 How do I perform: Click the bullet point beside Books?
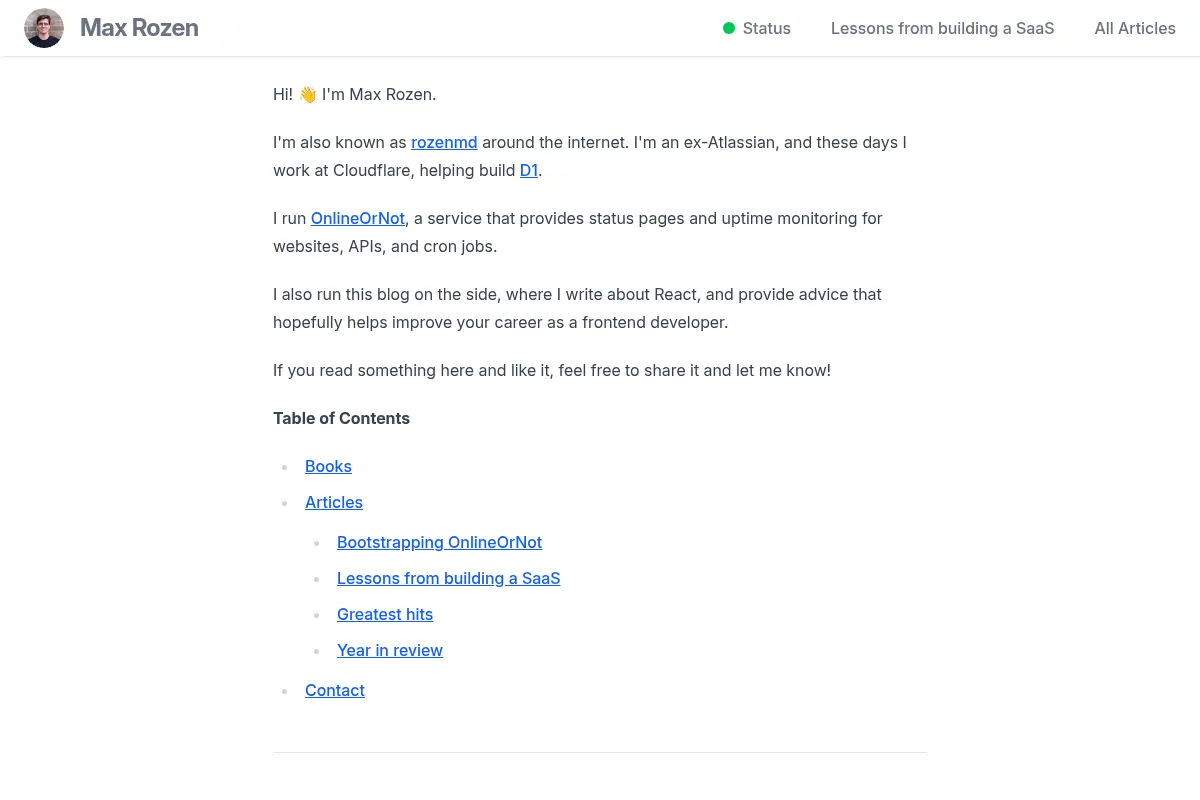(285, 467)
